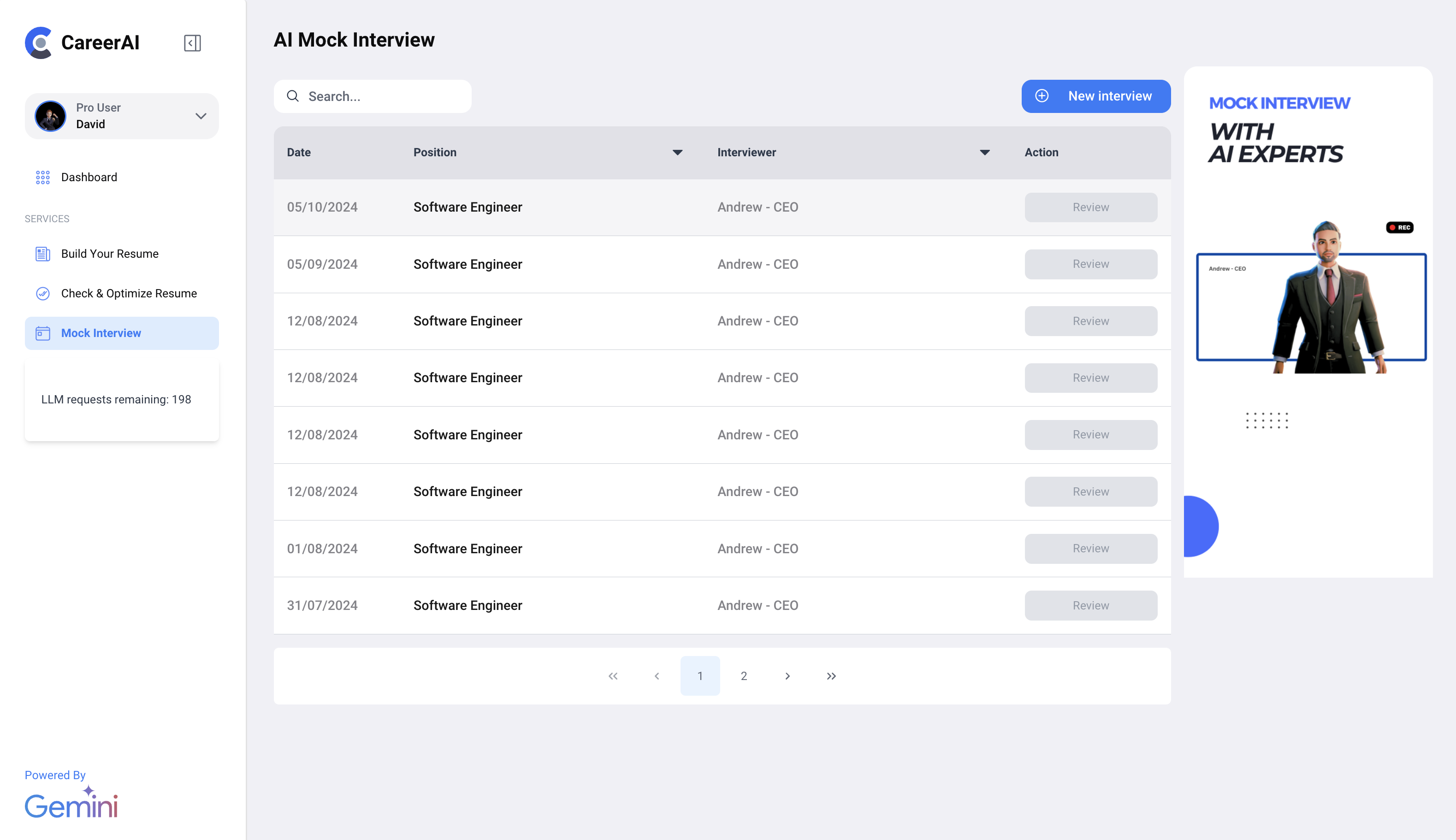Go to the last page of results
The height and width of the screenshot is (840, 1456).
point(831,676)
